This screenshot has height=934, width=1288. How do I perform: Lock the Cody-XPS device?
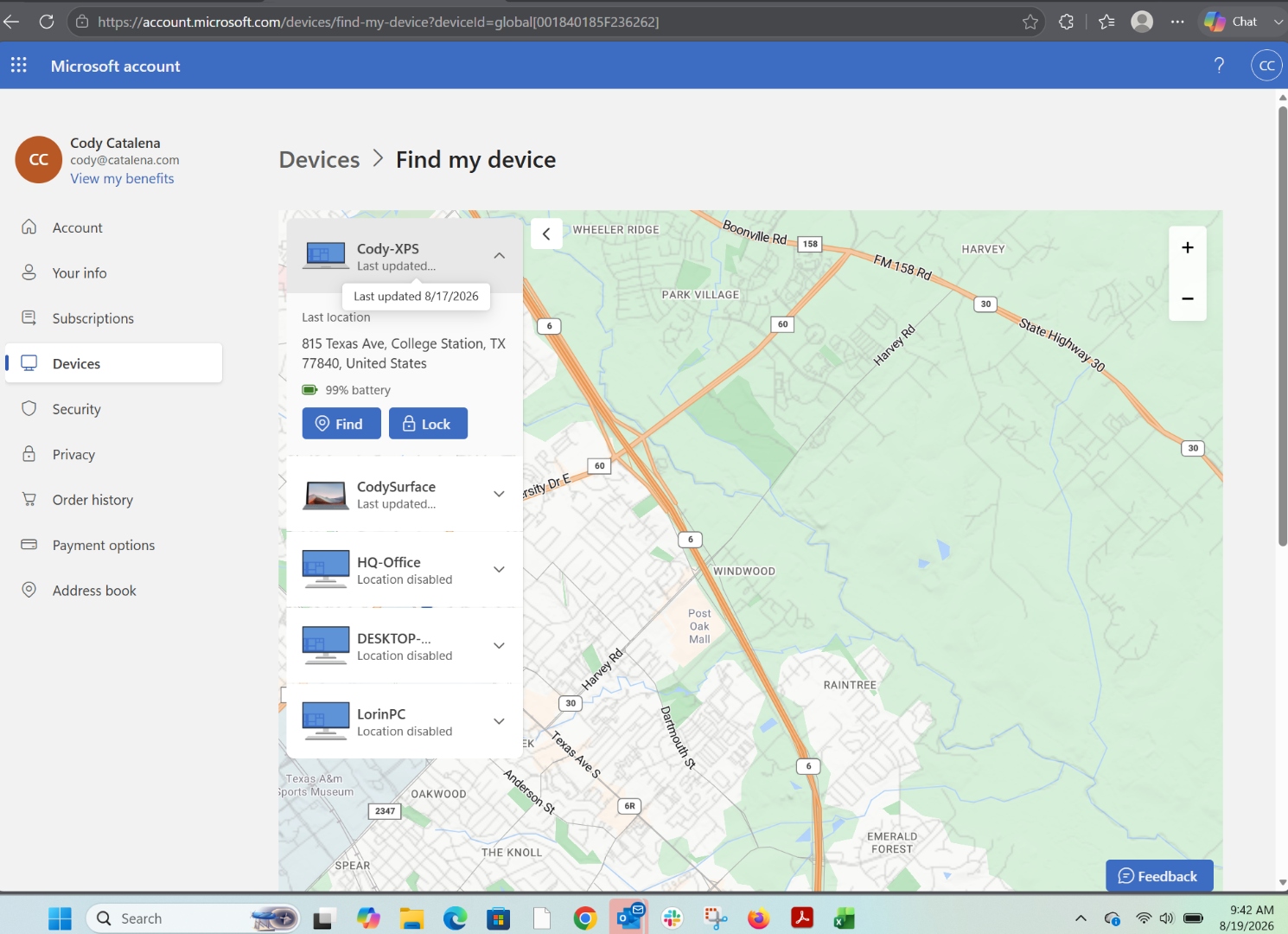click(428, 424)
